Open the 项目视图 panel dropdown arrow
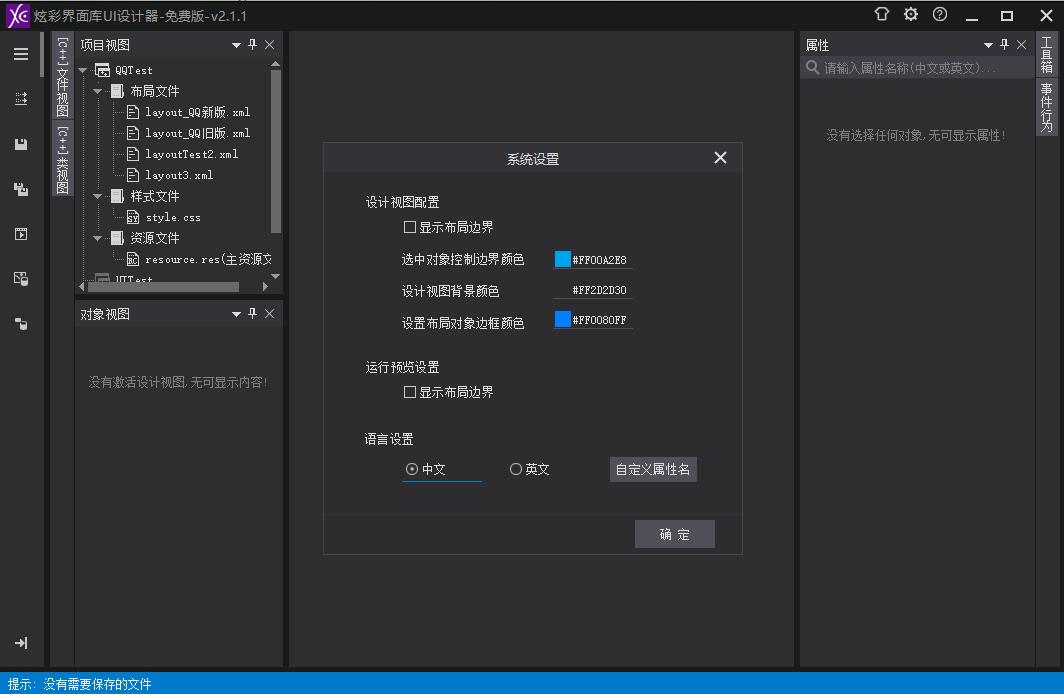 pyautogui.click(x=237, y=44)
